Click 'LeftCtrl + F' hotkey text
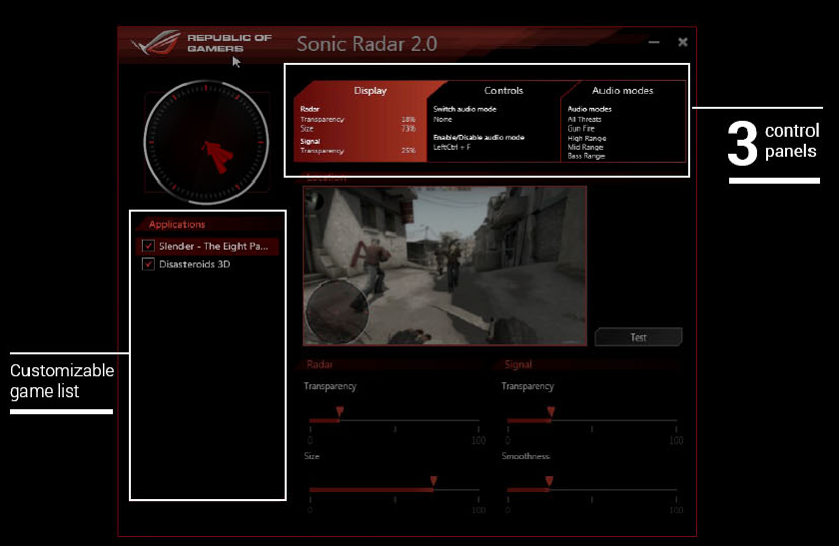Viewport: 839px width, 546px height. click(452, 147)
